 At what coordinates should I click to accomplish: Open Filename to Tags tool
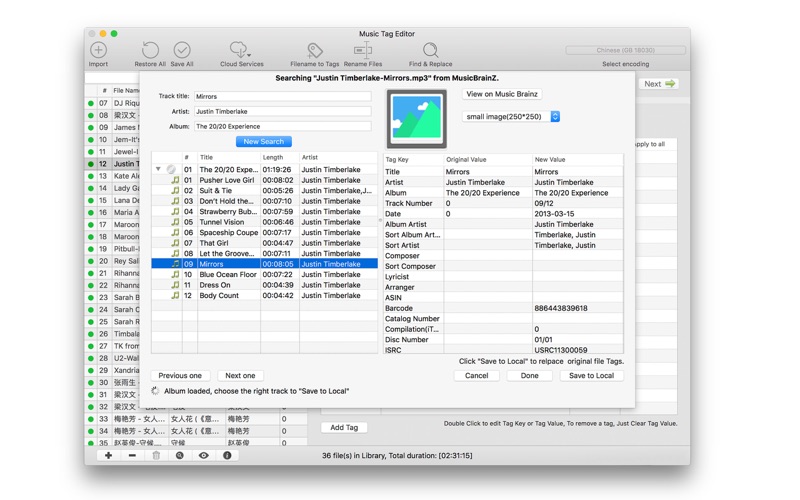click(314, 51)
